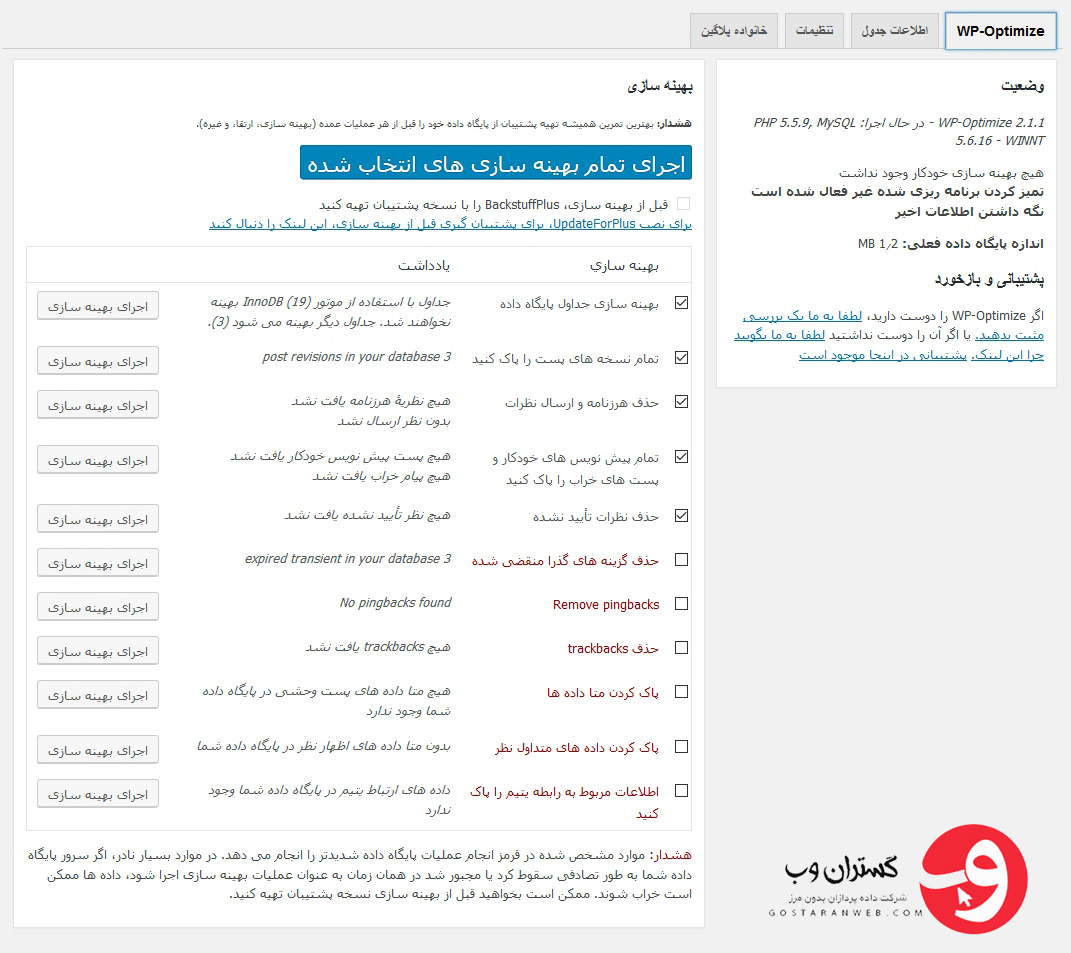The height and width of the screenshot is (953, 1071).
Task: Check the Remove pingbacks checkbox
Action: tap(681, 604)
